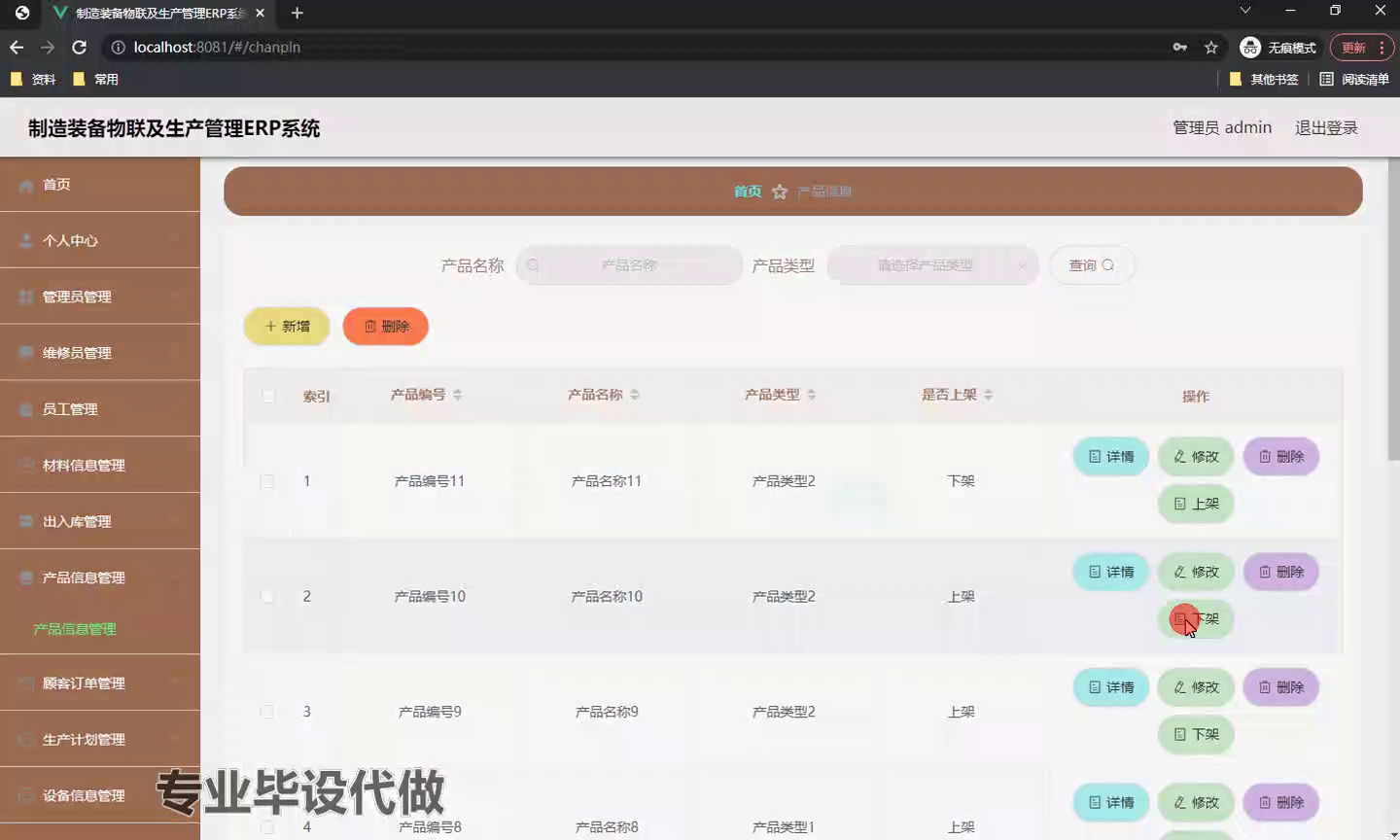The height and width of the screenshot is (840, 1400).
Task: Reload the page with the refresh icon
Action: coord(80,47)
